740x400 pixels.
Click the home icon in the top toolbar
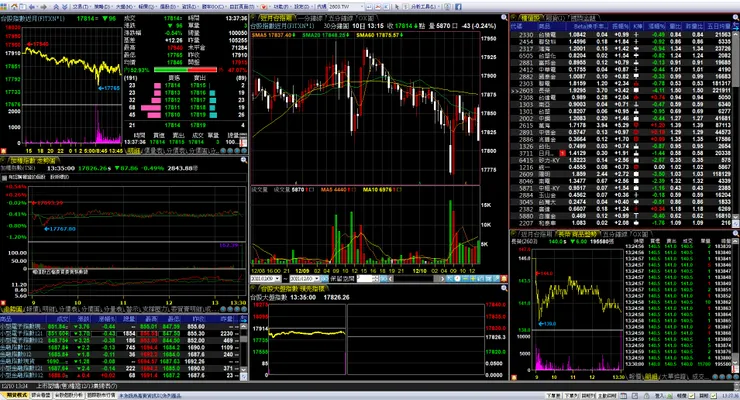tap(14, 7)
